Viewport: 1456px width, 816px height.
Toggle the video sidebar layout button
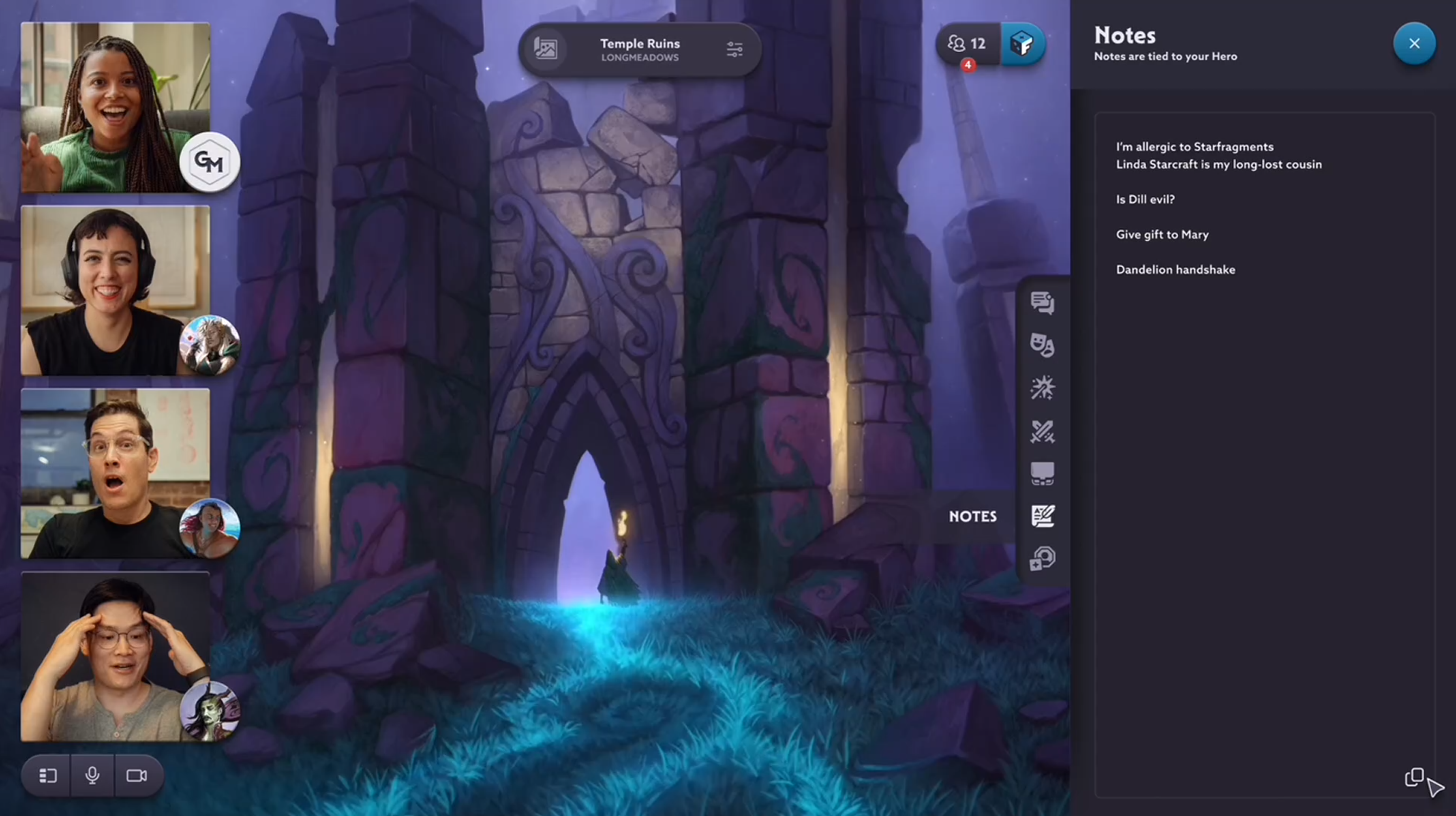point(47,775)
